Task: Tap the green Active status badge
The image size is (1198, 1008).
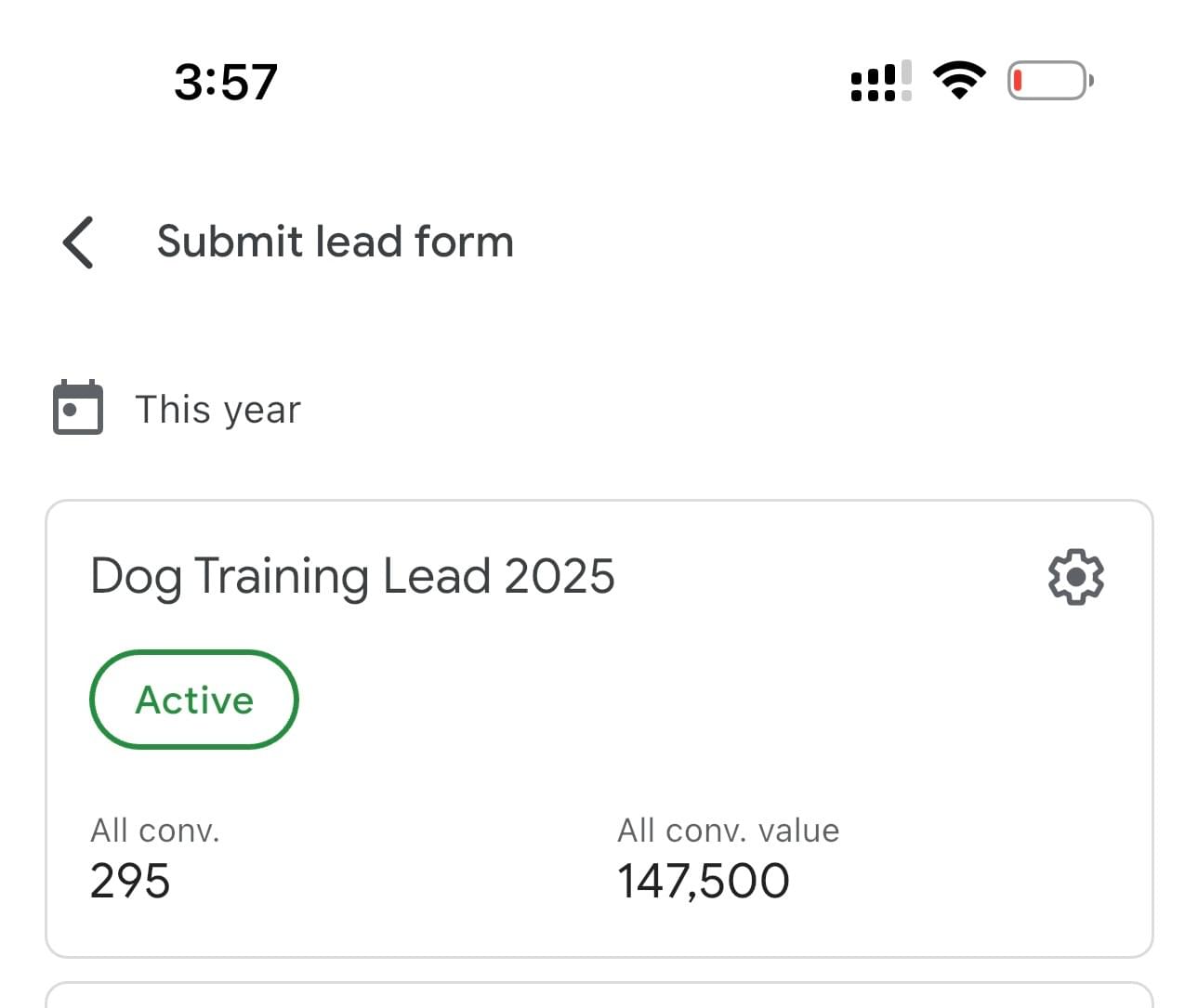Action: [x=194, y=700]
